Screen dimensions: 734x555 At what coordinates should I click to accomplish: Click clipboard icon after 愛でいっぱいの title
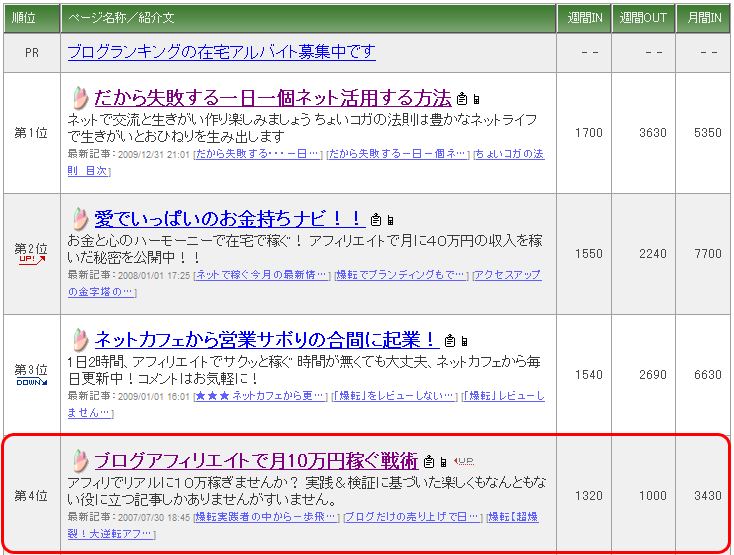(375, 219)
